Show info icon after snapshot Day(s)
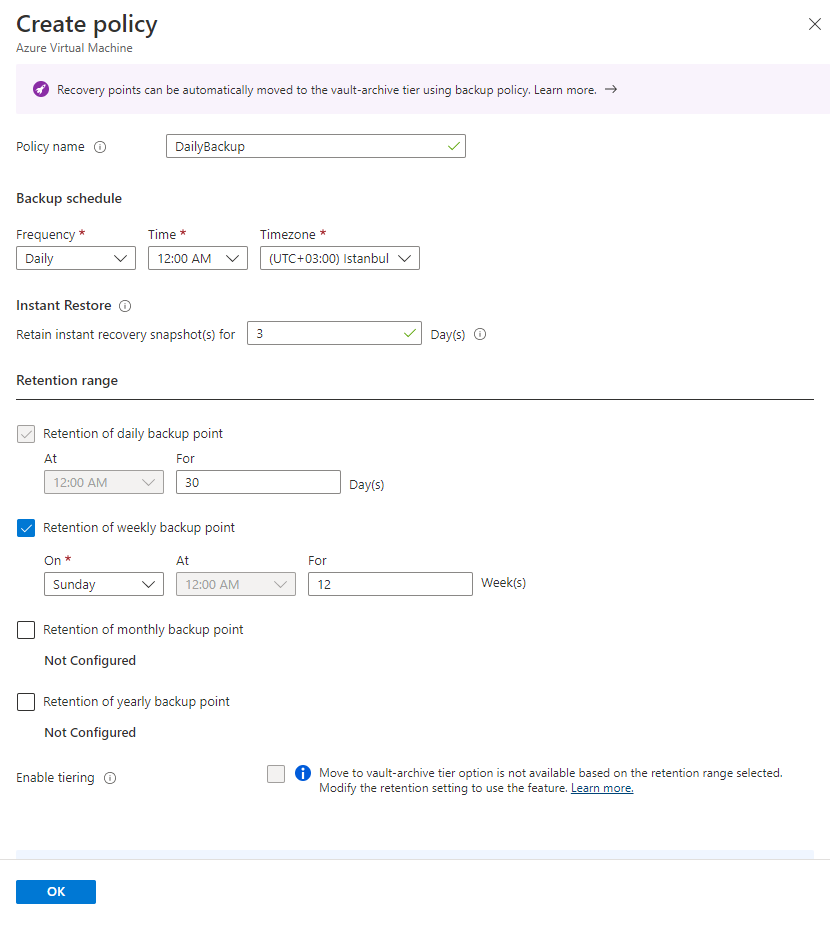This screenshot has height=926, width=830. click(480, 334)
